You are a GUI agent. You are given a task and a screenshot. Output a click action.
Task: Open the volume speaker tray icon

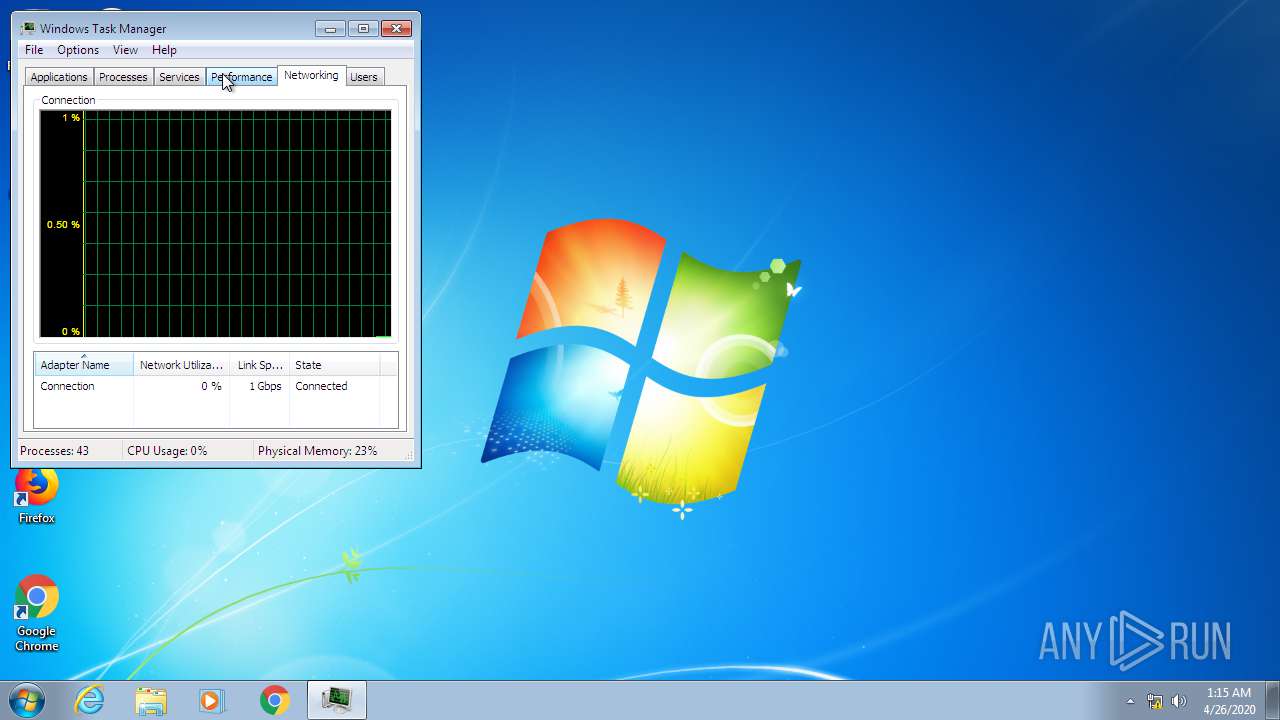click(1179, 701)
